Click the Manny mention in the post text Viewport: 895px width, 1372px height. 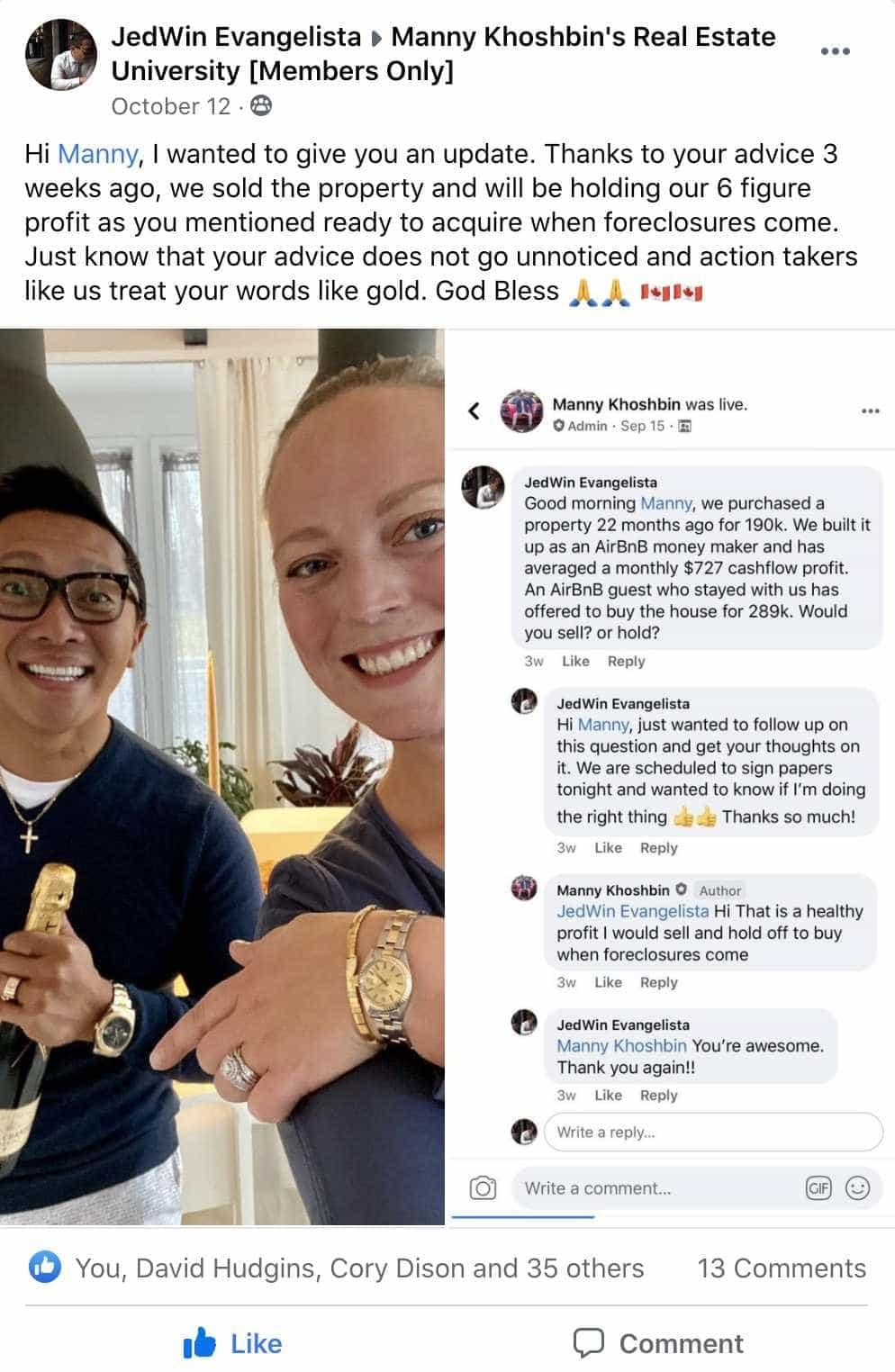[97, 154]
